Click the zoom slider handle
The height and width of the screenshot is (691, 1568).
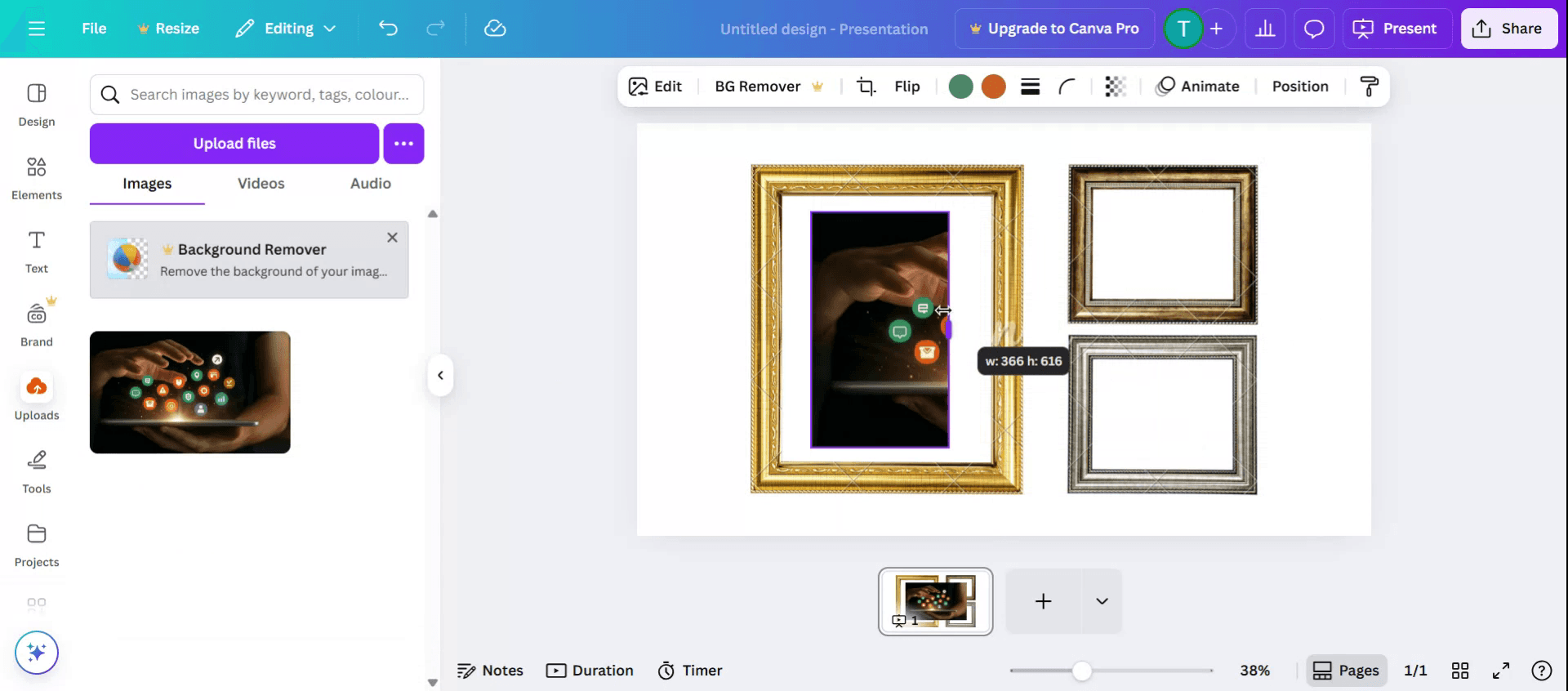click(1082, 671)
